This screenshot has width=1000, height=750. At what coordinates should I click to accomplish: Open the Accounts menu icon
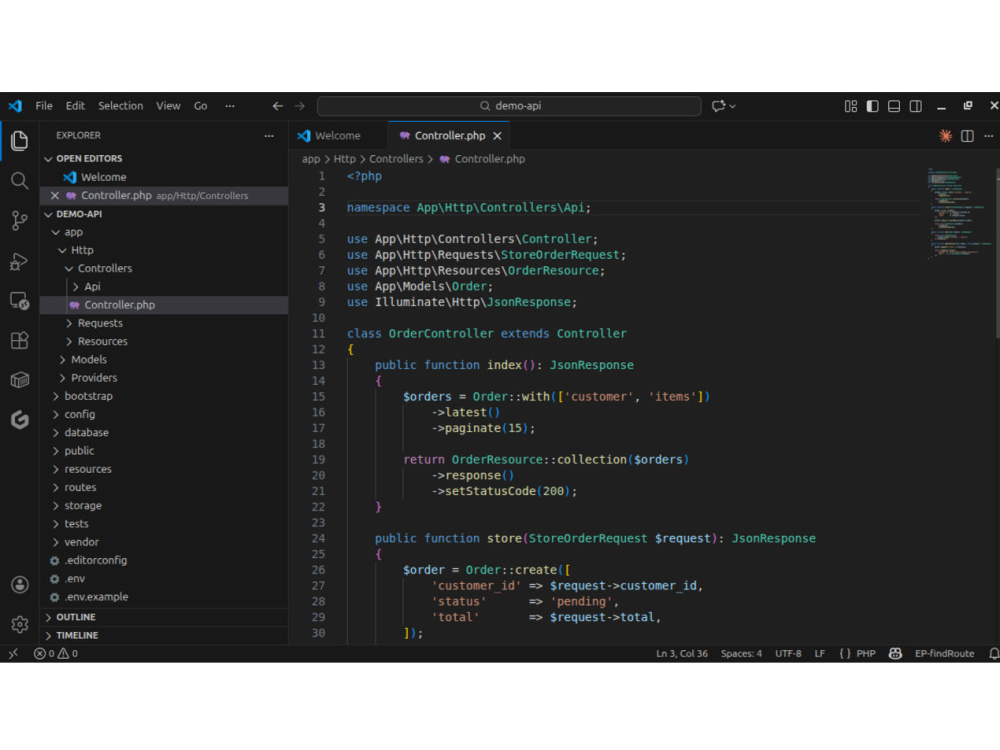tap(19, 585)
